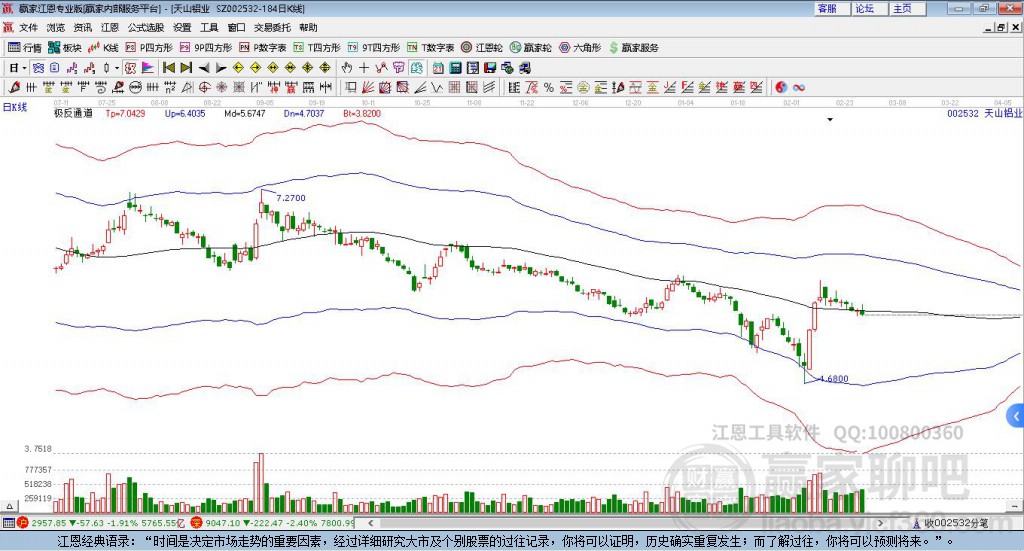Activate the crosshair cursor tool
Screen dimensions: 1024x551
pyautogui.click(x=365, y=68)
